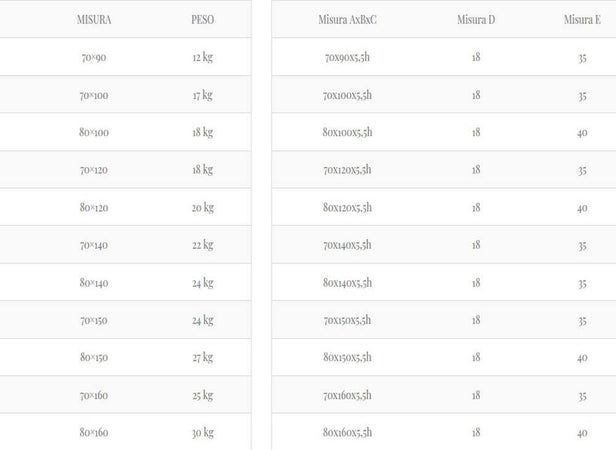Click the PESO column header
616x450 pixels.
click(203, 20)
